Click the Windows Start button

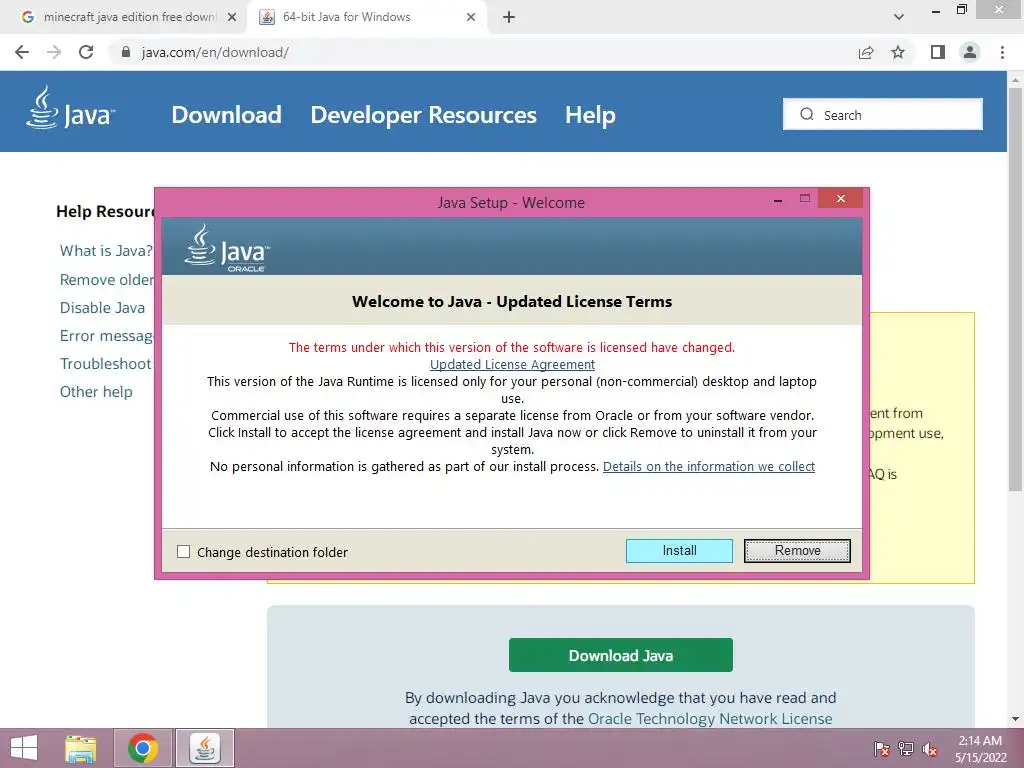click(24, 748)
